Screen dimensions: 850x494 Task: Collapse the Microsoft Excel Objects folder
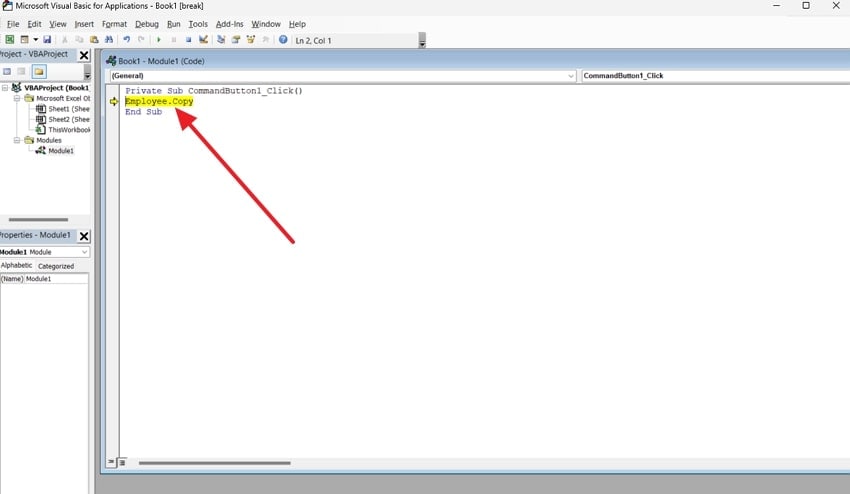[17, 98]
